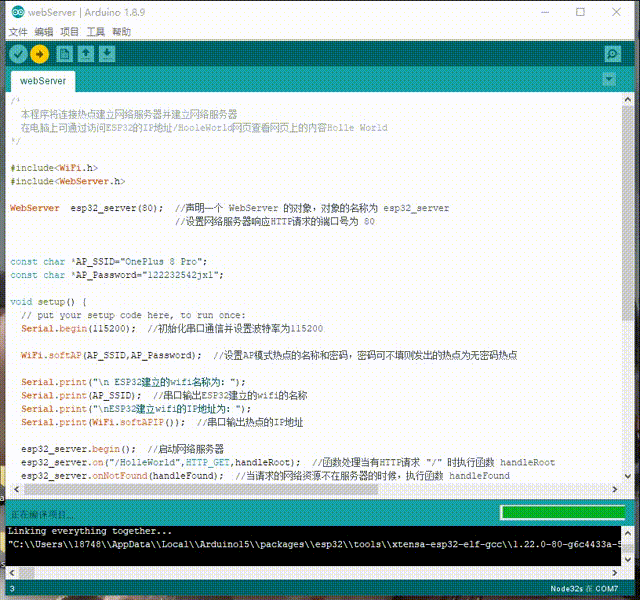
Task: Maximize the Arduino window
Action: click(x=580, y=12)
